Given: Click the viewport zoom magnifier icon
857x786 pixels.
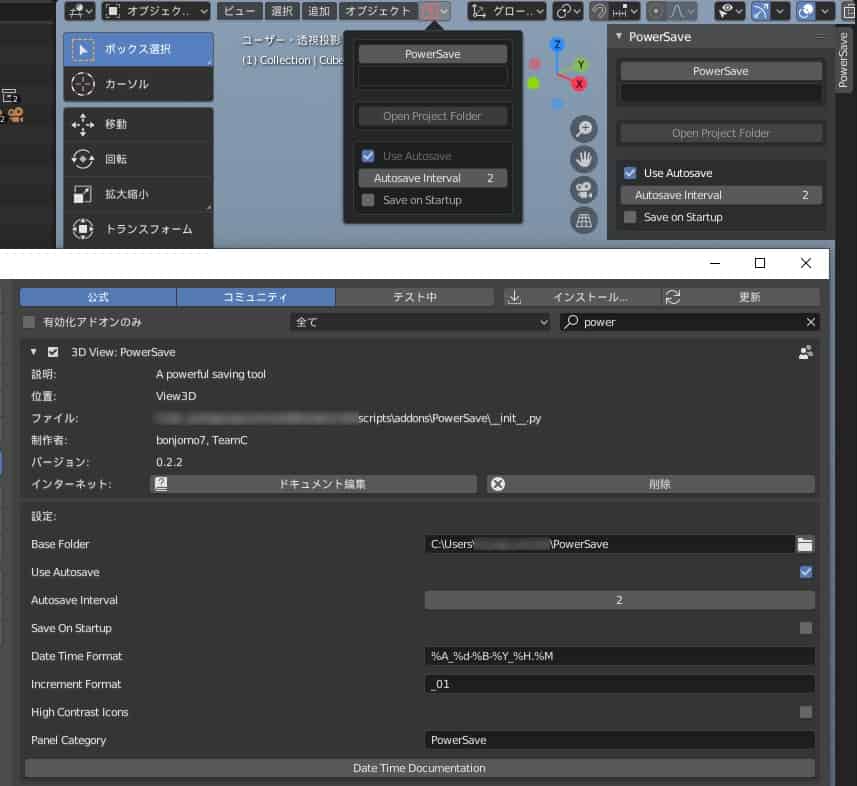Looking at the screenshot, I should coord(584,129).
